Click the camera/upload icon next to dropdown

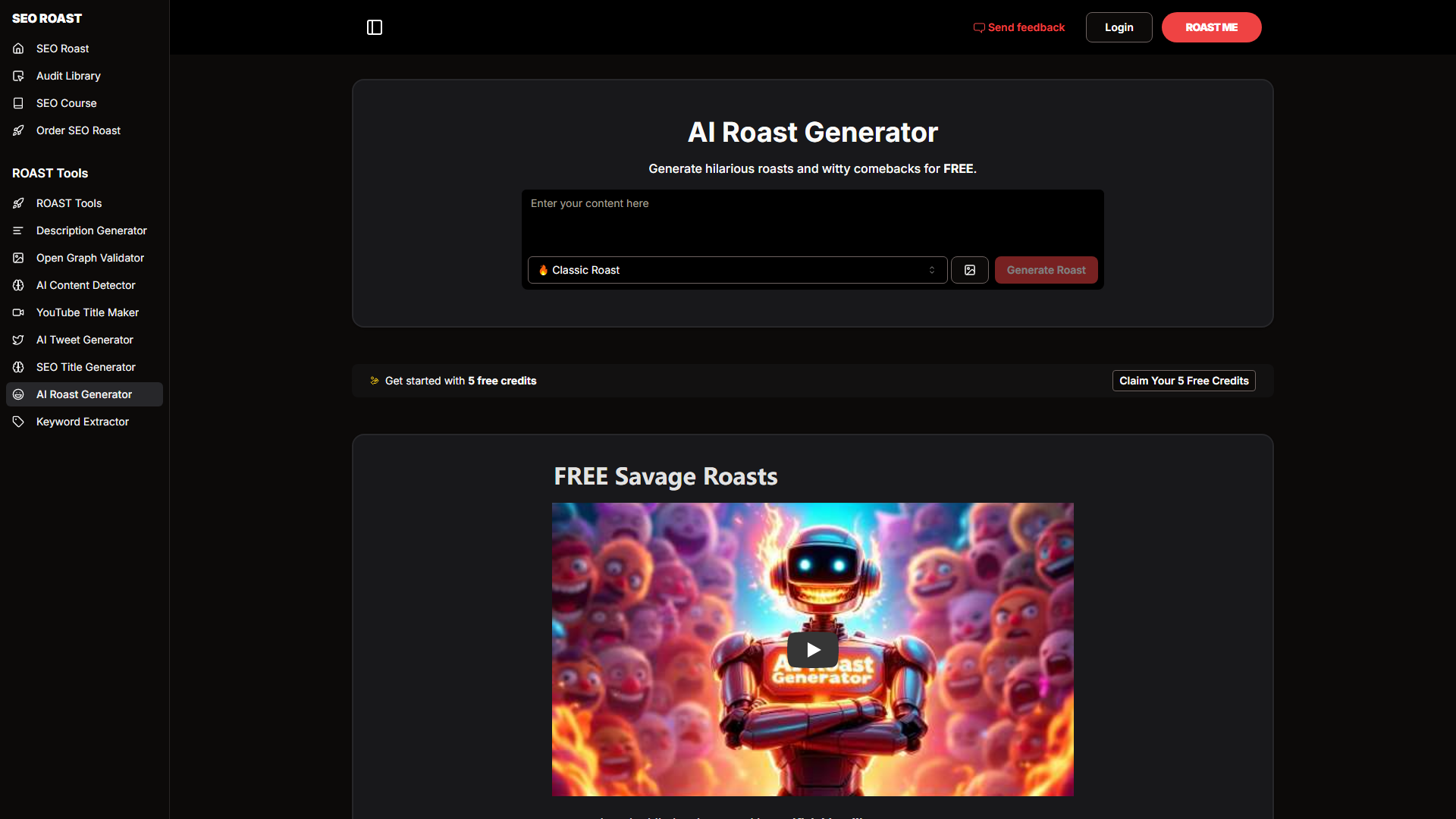coord(969,270)
